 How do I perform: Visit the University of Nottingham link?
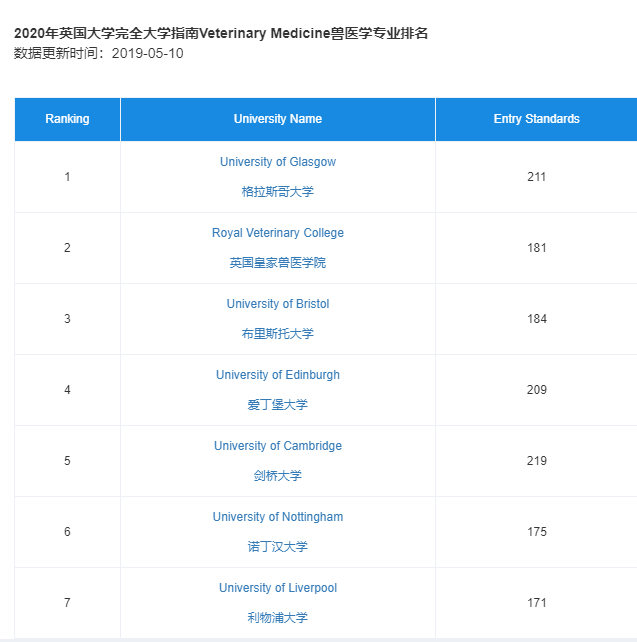tap(277, 517)
